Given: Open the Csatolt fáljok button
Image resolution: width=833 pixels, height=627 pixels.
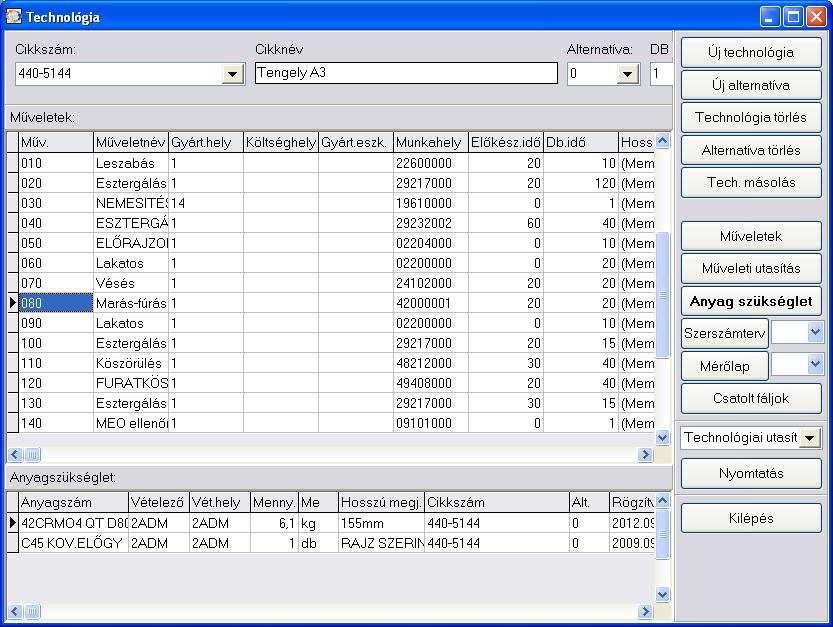Looking at the screenshot, I should tap(751, 399).
